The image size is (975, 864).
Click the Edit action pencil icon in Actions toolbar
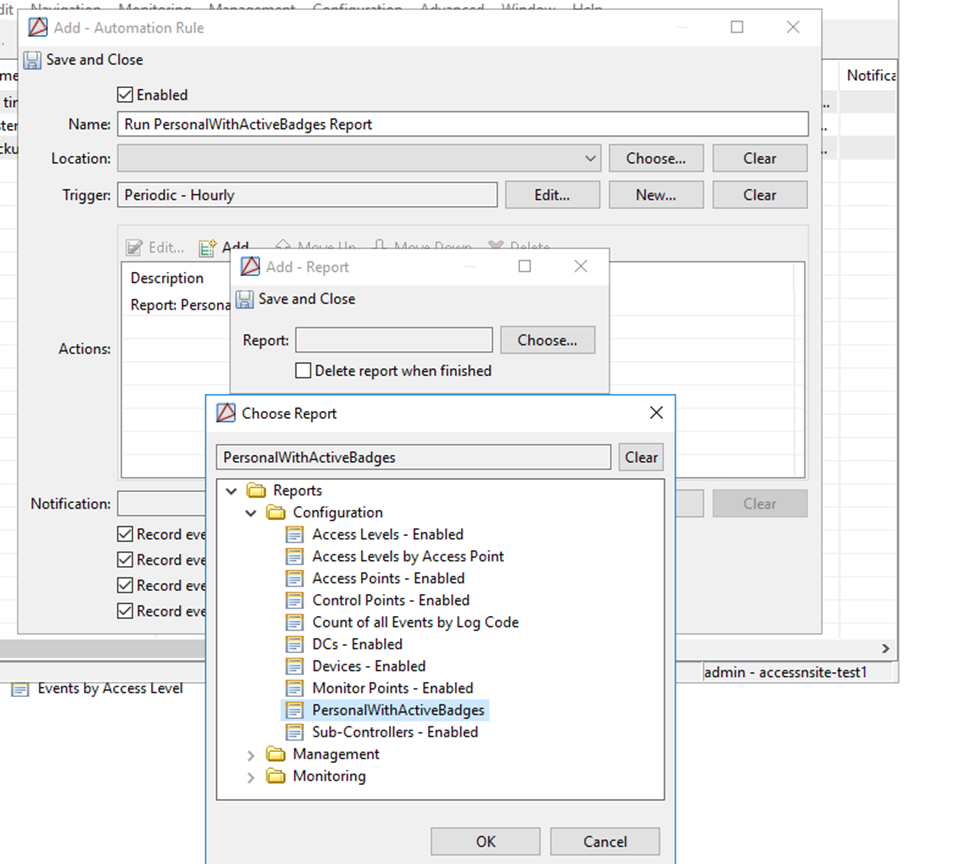coord(134,248)
